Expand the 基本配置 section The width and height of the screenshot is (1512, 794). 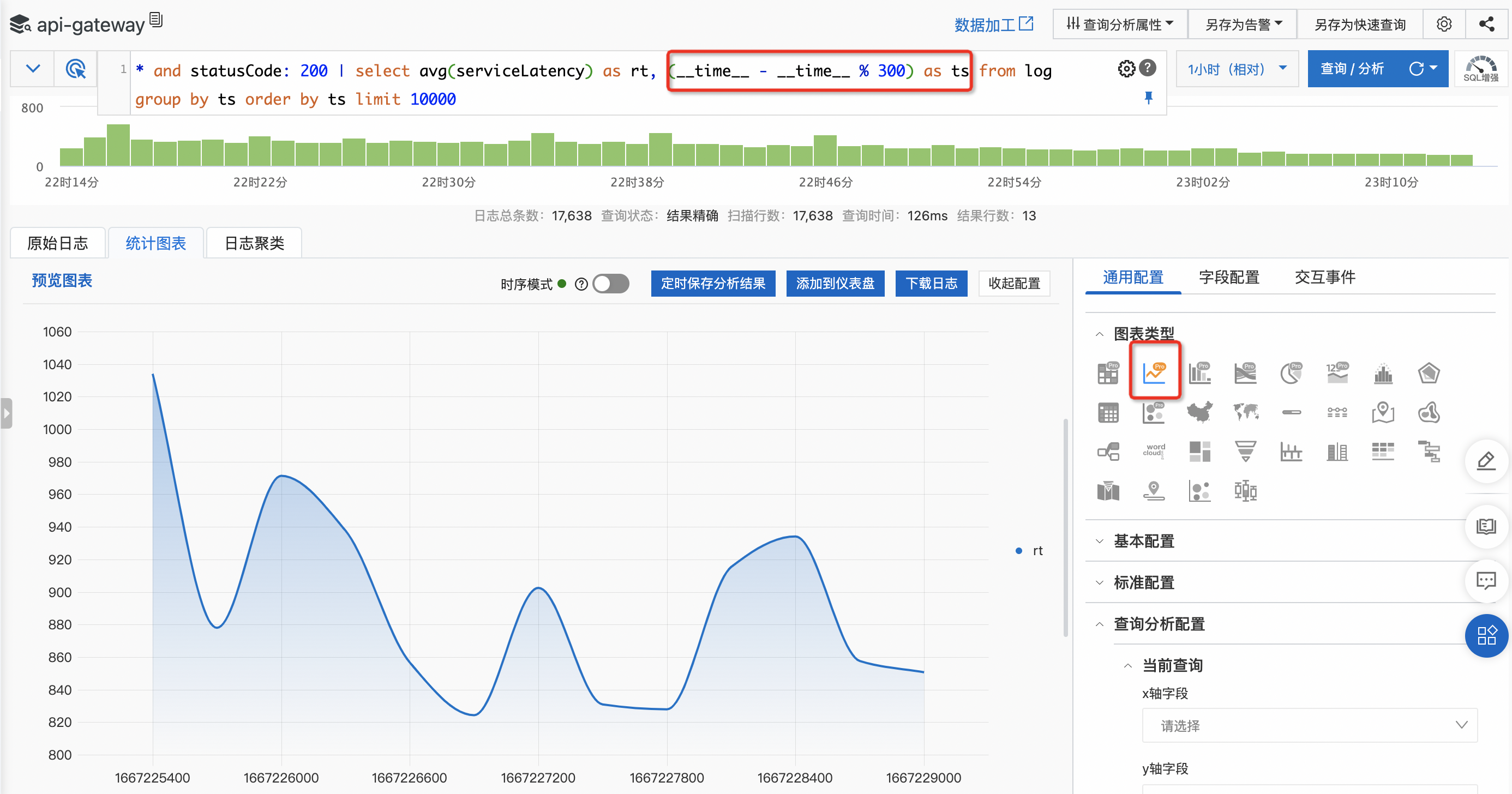click(x=1143, y=541)
